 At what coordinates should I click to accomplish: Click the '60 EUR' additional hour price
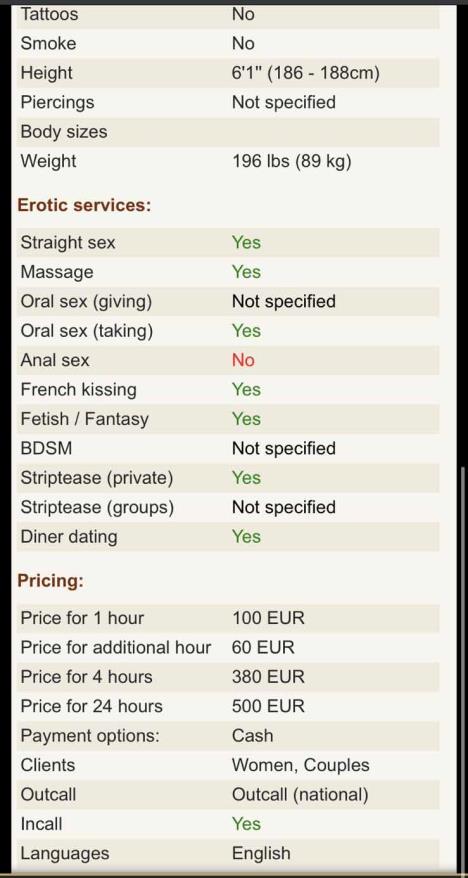click(x=263, y=647)
